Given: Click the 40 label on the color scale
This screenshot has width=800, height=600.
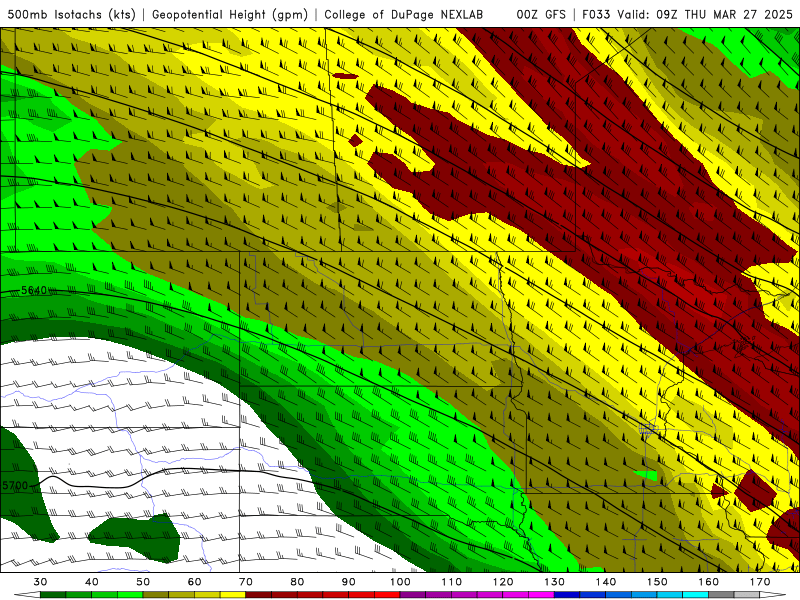Looking at the screenshot, I should tap(92, 582).
